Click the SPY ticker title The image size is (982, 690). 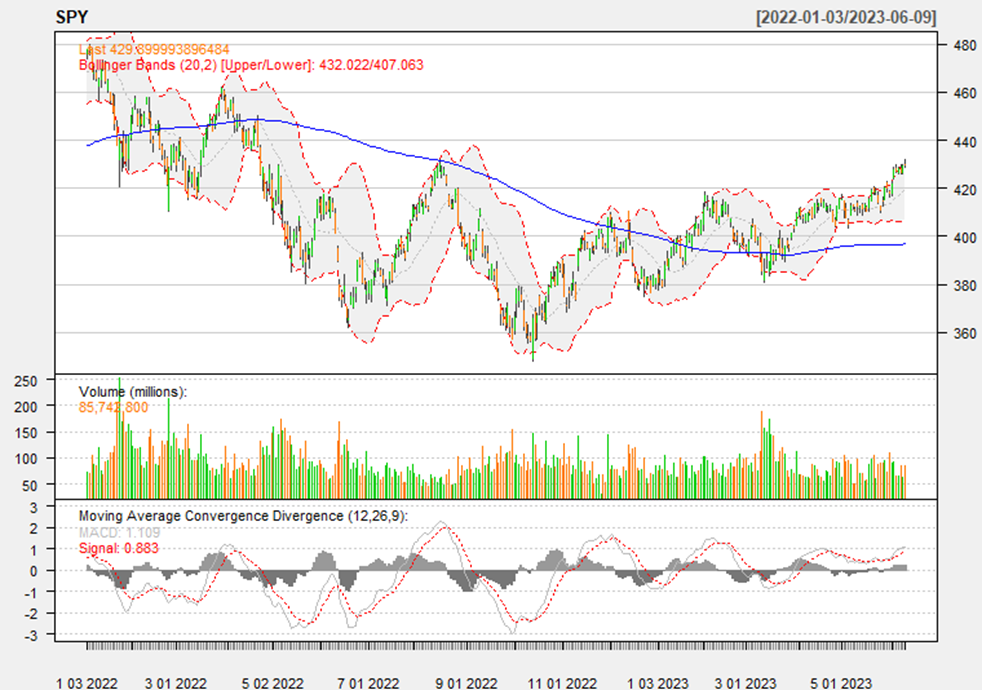pos(72,17)
